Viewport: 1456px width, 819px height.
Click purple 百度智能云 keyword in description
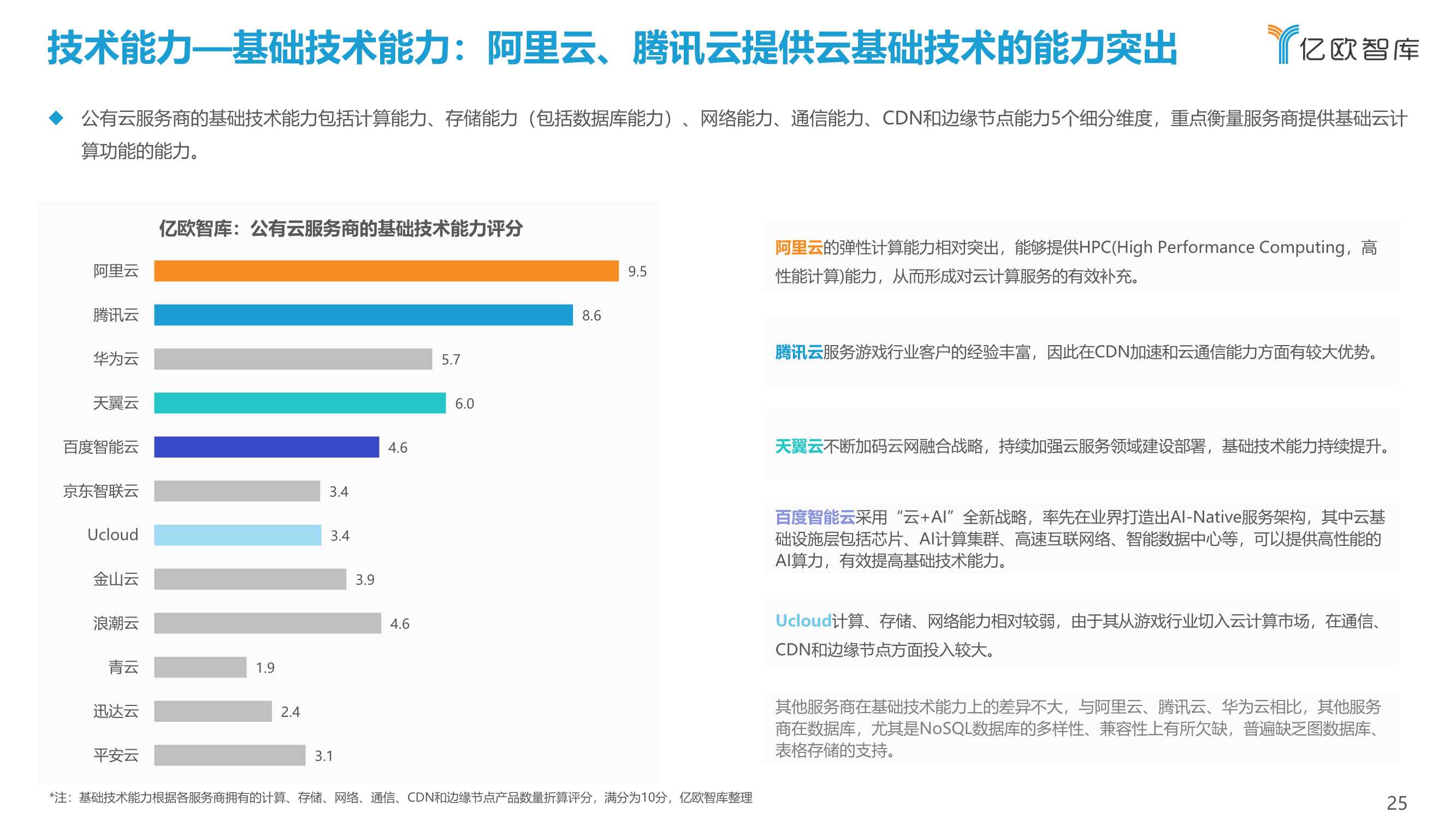coord(814,517)
